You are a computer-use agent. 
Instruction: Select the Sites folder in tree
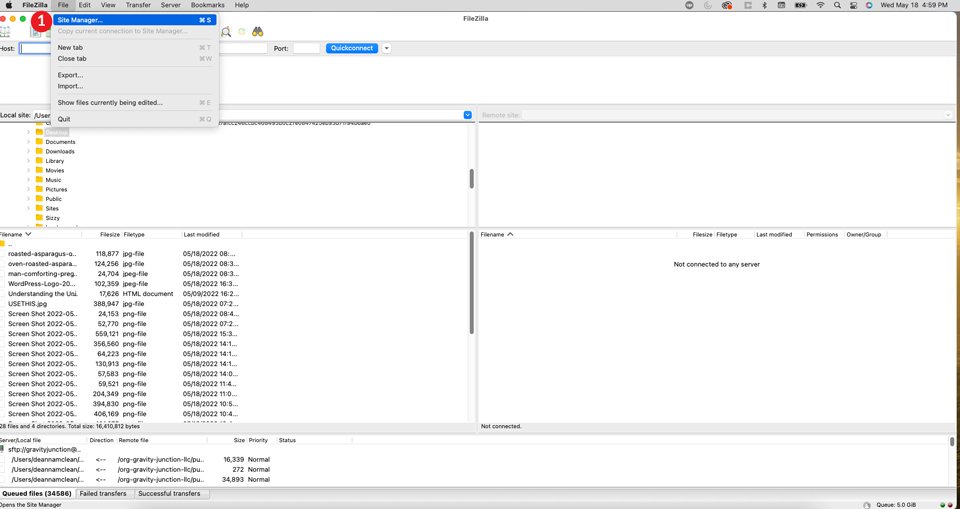[52, 208]
